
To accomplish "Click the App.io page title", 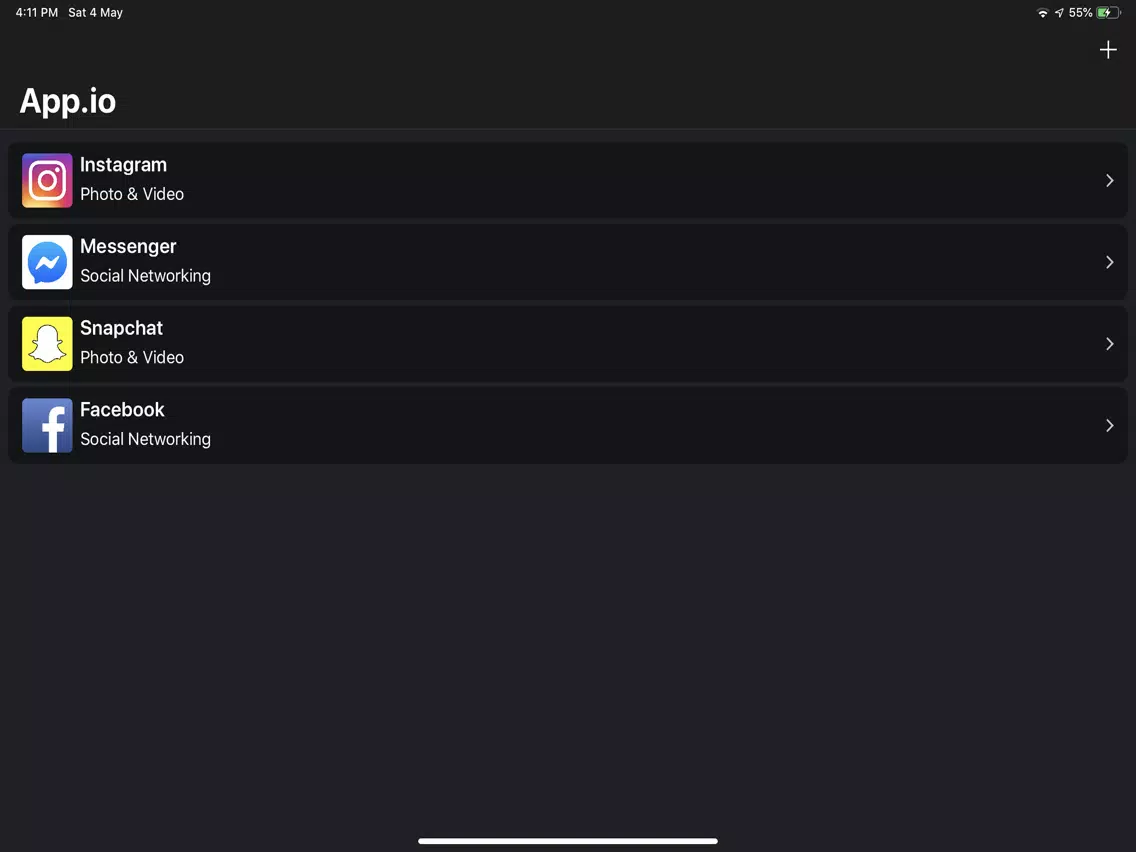I will tap(67, 101).
